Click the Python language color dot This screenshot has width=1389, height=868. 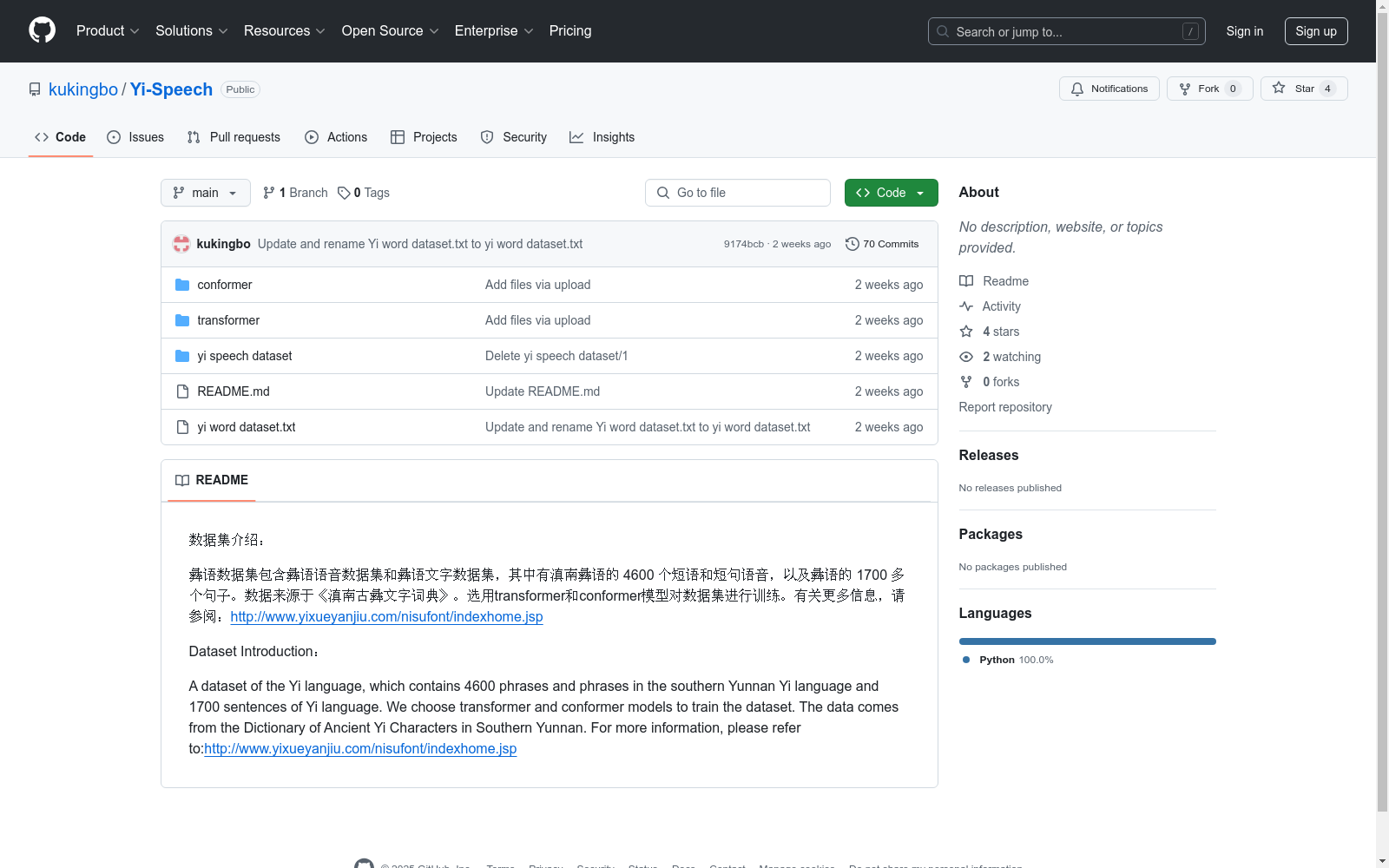click(966, 660)
